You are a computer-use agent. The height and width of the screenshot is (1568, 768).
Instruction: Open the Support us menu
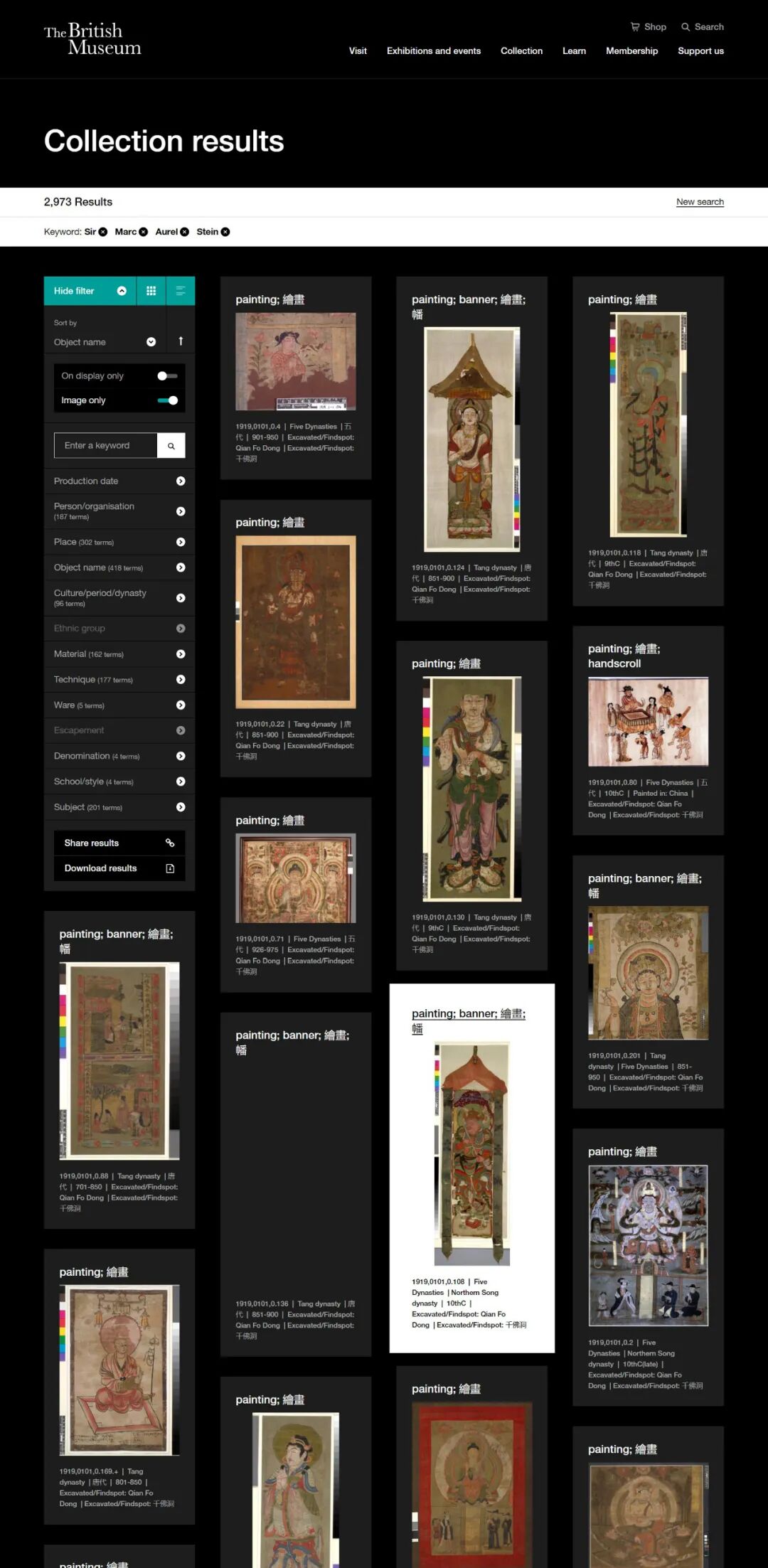tap(700, 51)
